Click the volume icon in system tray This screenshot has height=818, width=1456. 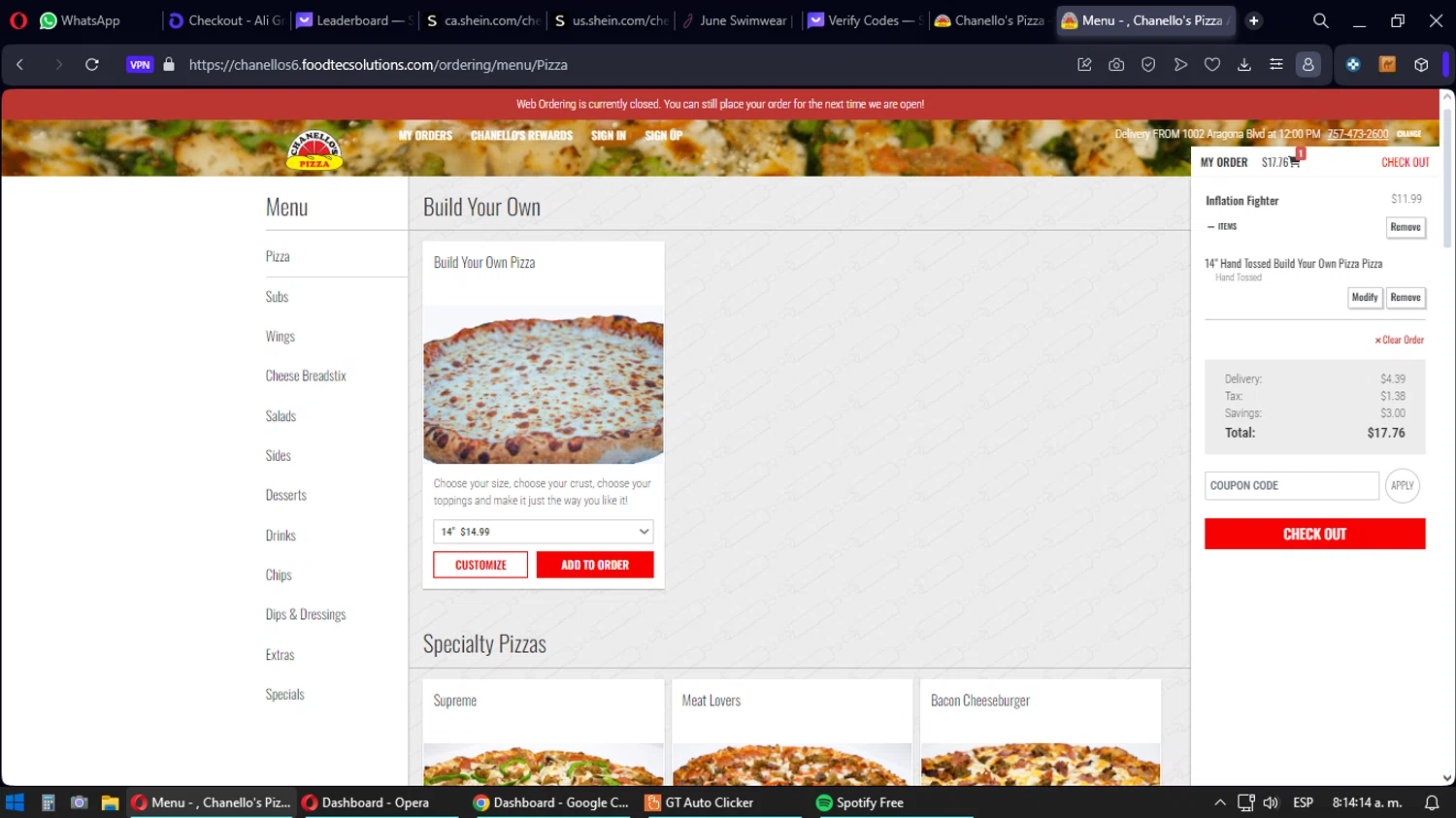coord(1271,802)
